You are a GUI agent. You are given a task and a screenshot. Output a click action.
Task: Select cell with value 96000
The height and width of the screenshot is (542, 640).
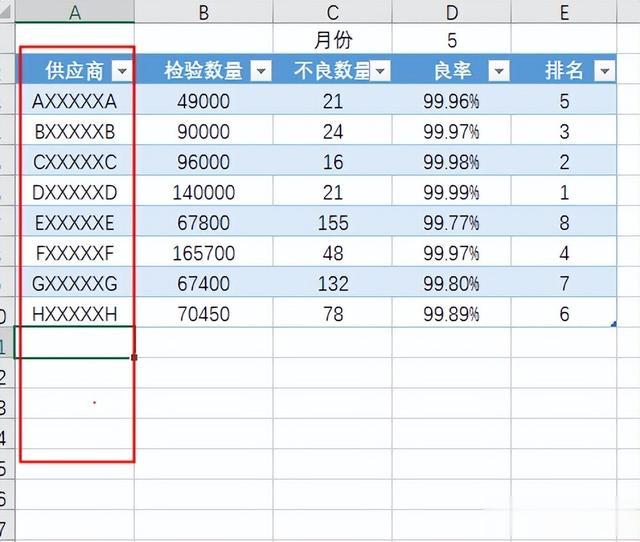click(204, 161)
